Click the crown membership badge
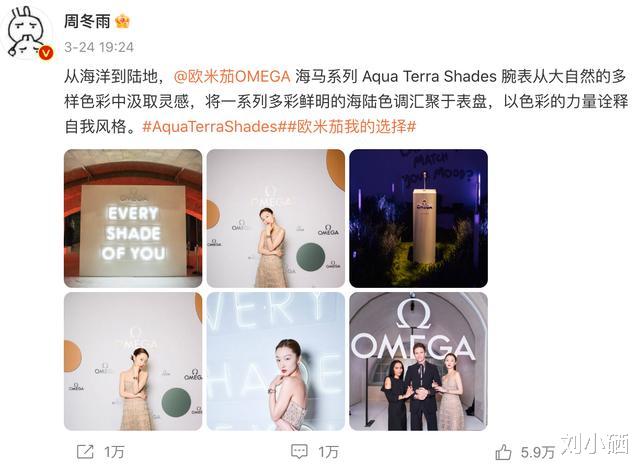 [x=122, y=21]
